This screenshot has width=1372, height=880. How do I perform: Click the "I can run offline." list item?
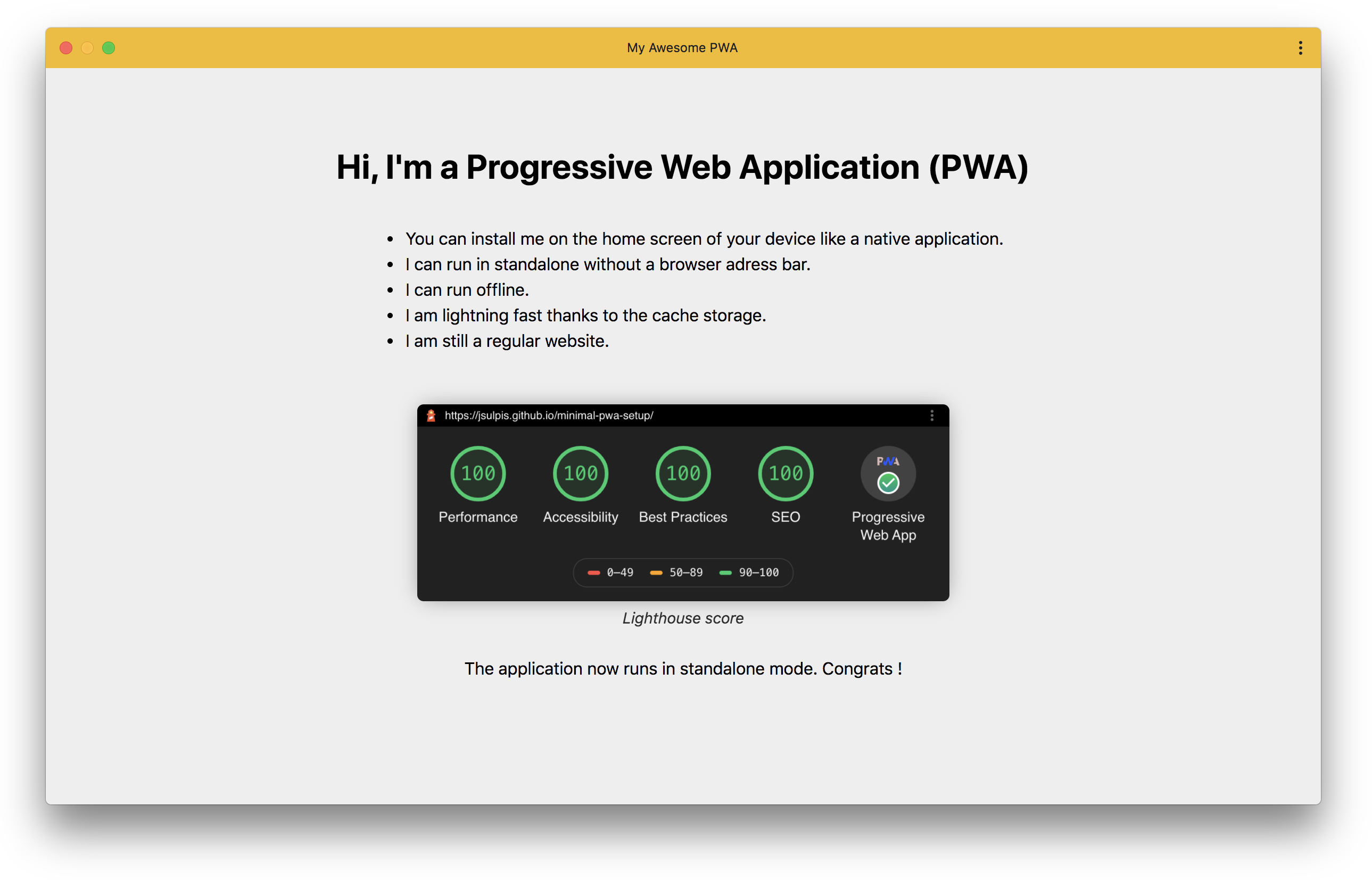[x=467, y=290]
